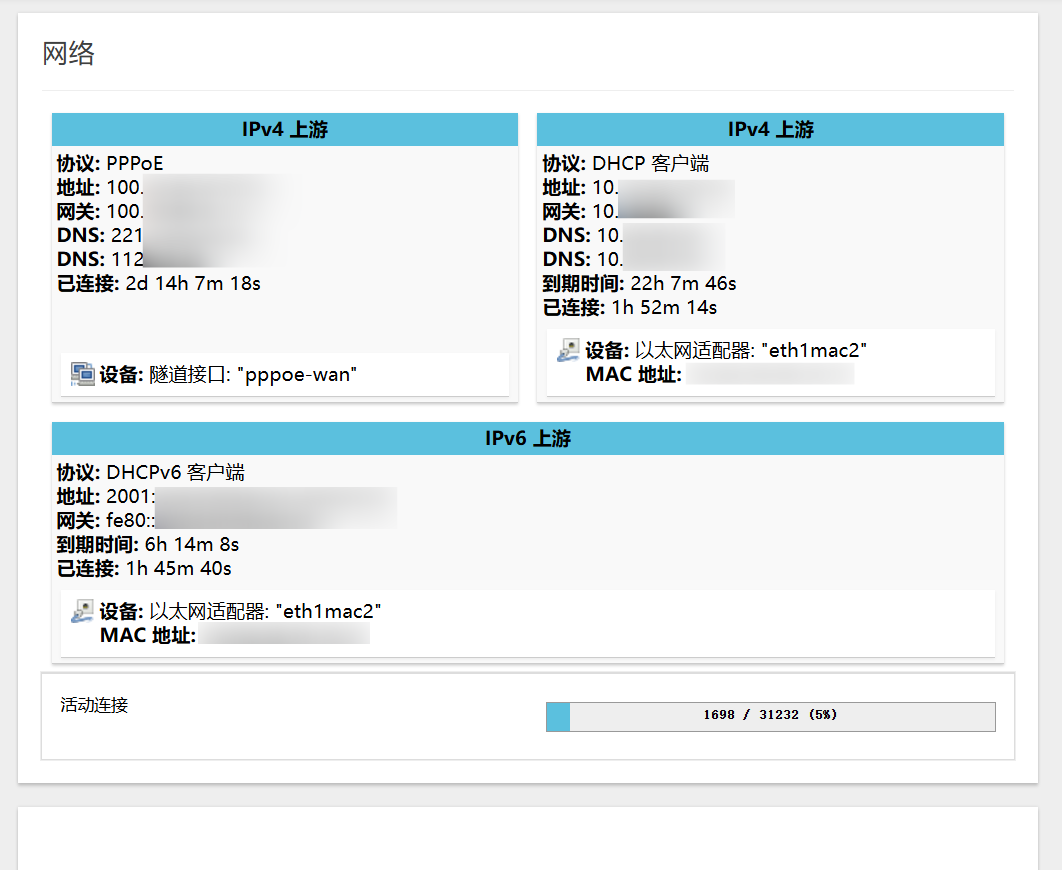The width and height of the screenshot is (1062, 870).
Task: Click the 已连接: 2d 14h 7m 18s uptime text
Action: coord(152,283)
